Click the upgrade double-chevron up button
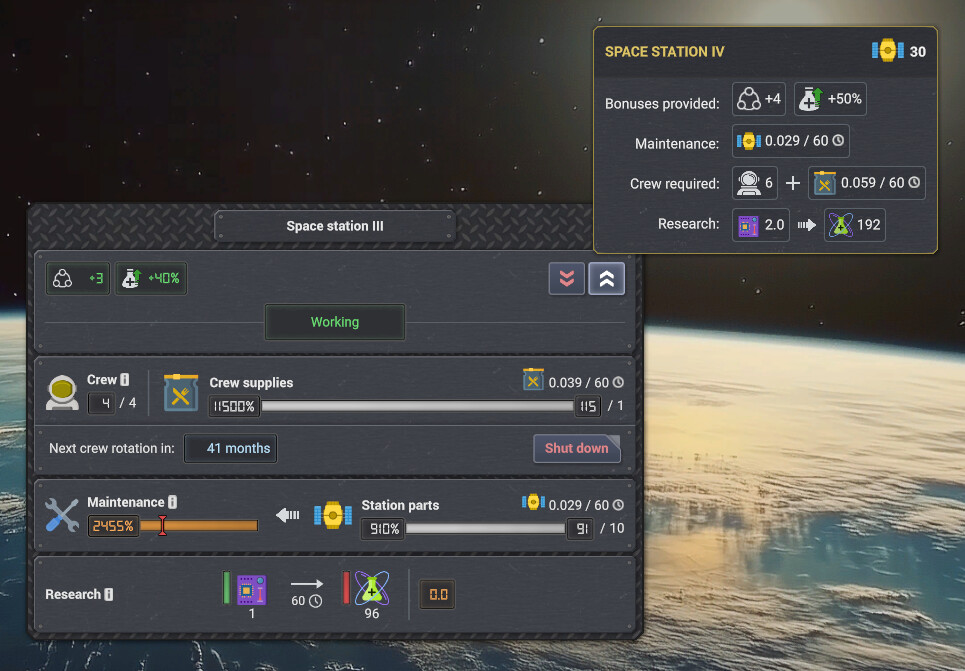 click(x=607, y=279)
